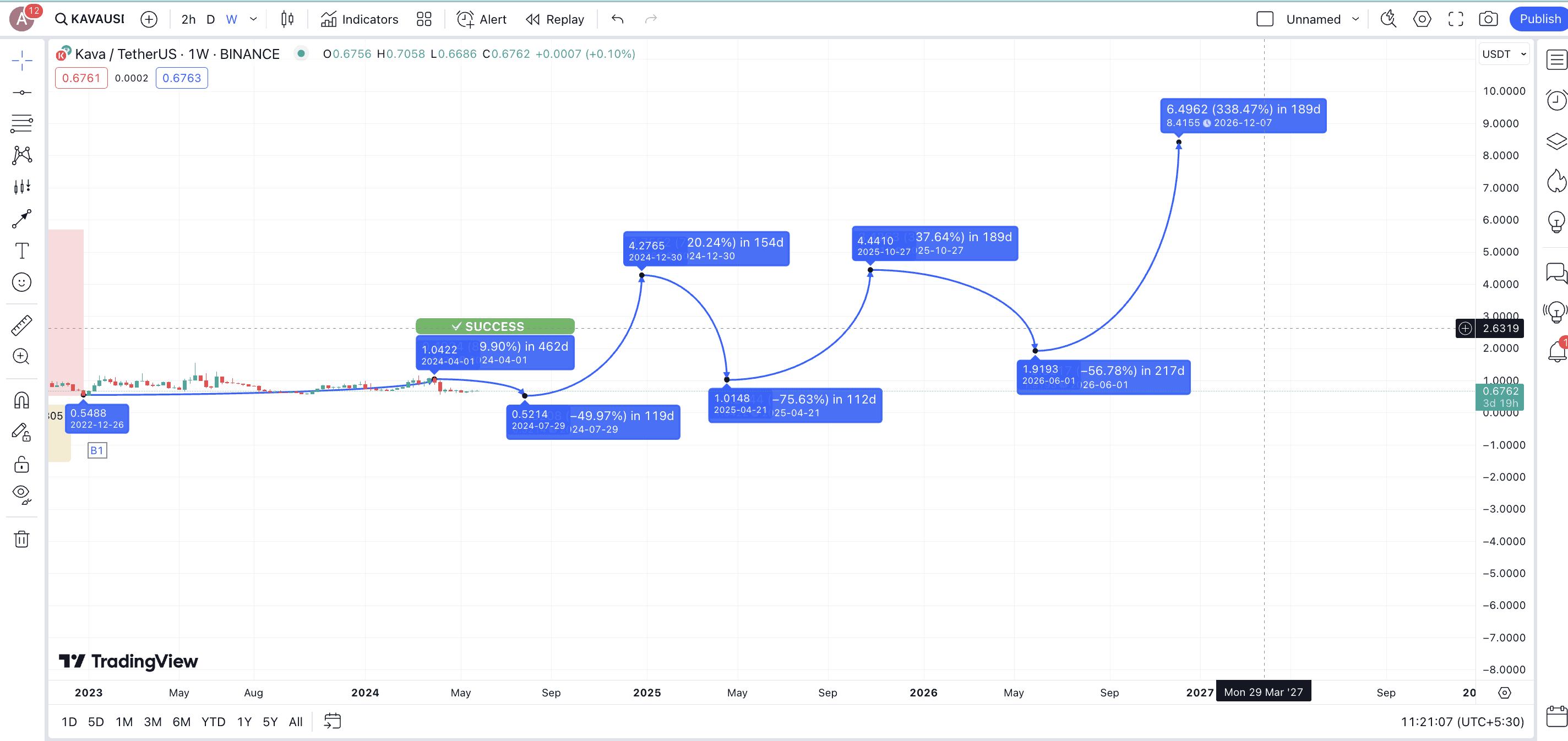The image size is (1568, 741).
Task: Expand the timeframe interval dropdown chevron
Action: click(x=253, y=19)
